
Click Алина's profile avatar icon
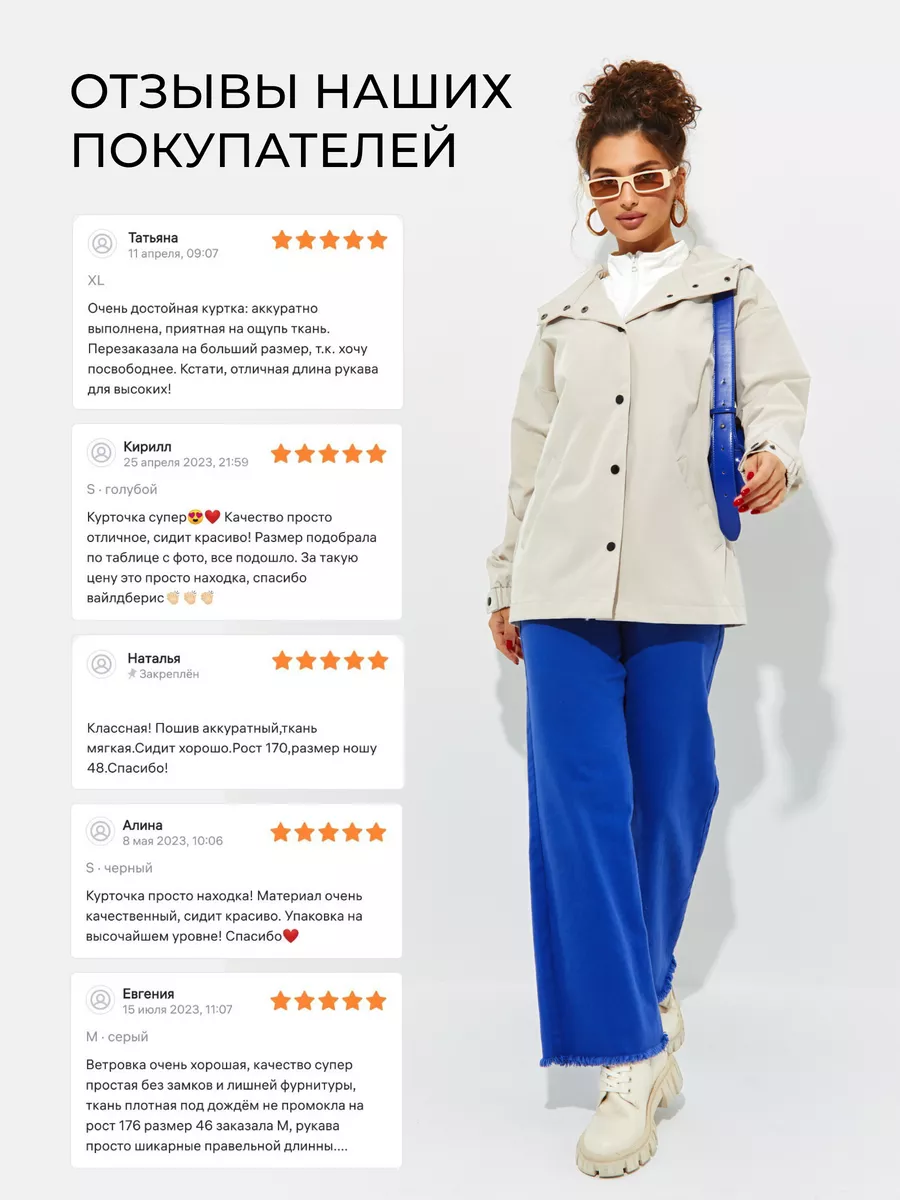100,831
